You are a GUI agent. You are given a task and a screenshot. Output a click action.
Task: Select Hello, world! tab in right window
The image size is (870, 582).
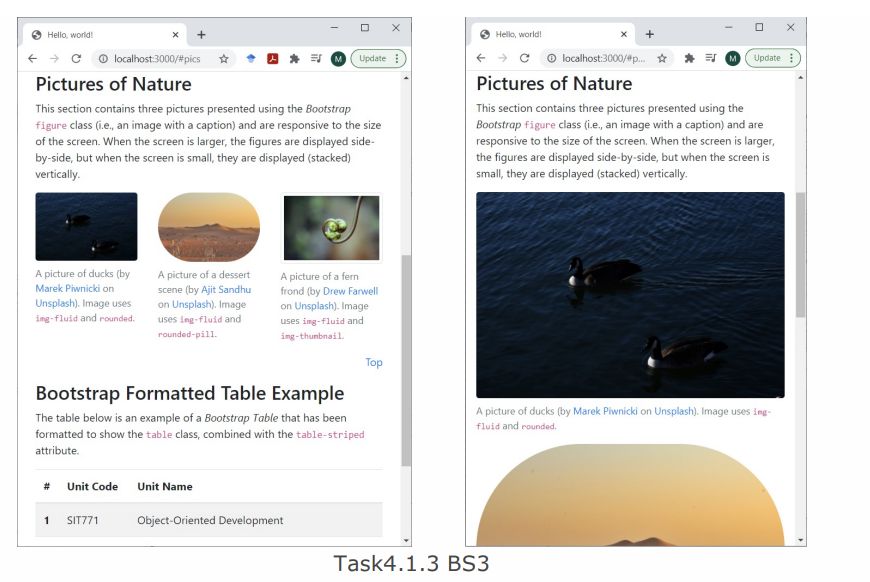552,34
